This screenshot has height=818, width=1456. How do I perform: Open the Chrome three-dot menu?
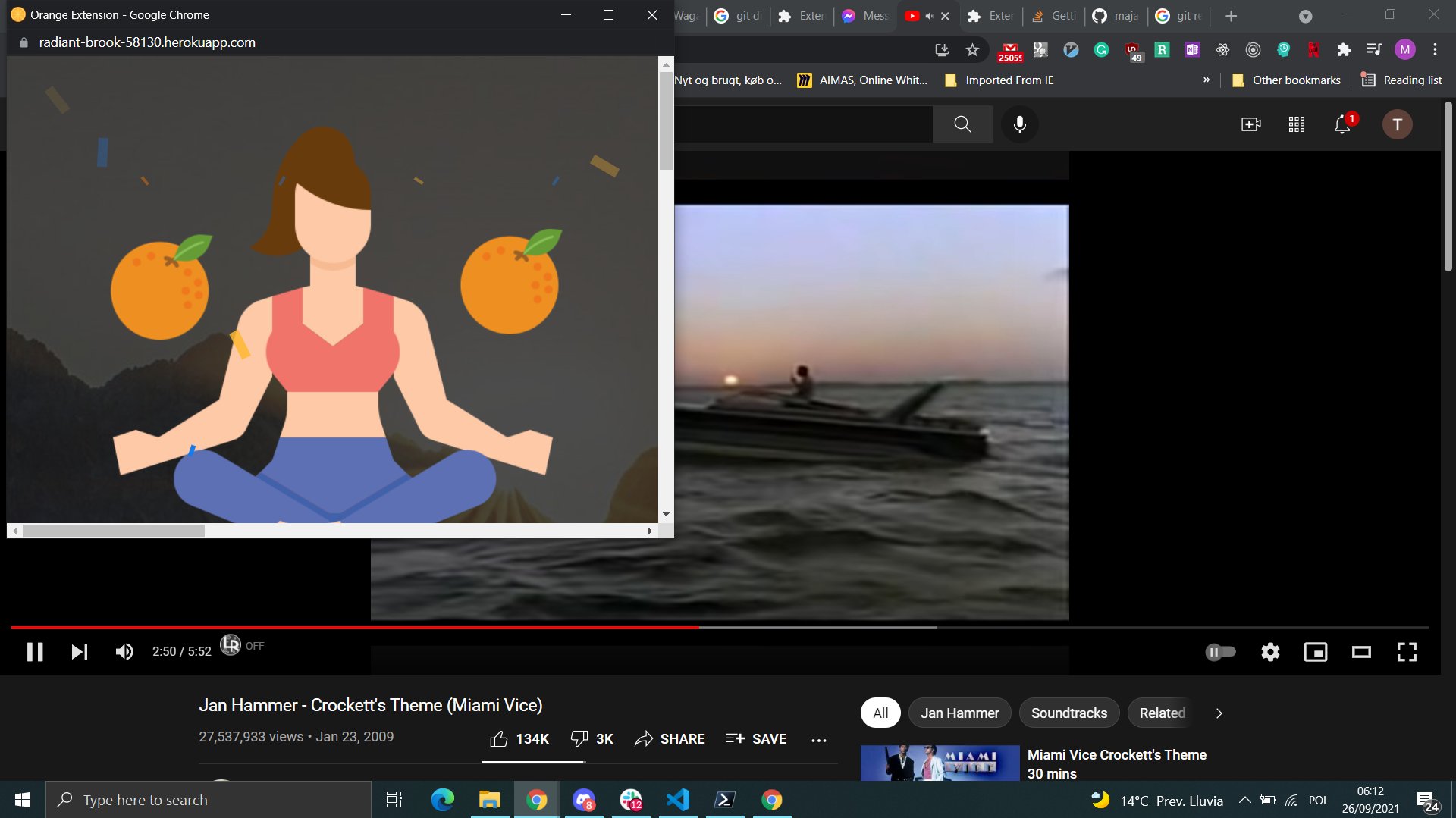click(1435, 50)
